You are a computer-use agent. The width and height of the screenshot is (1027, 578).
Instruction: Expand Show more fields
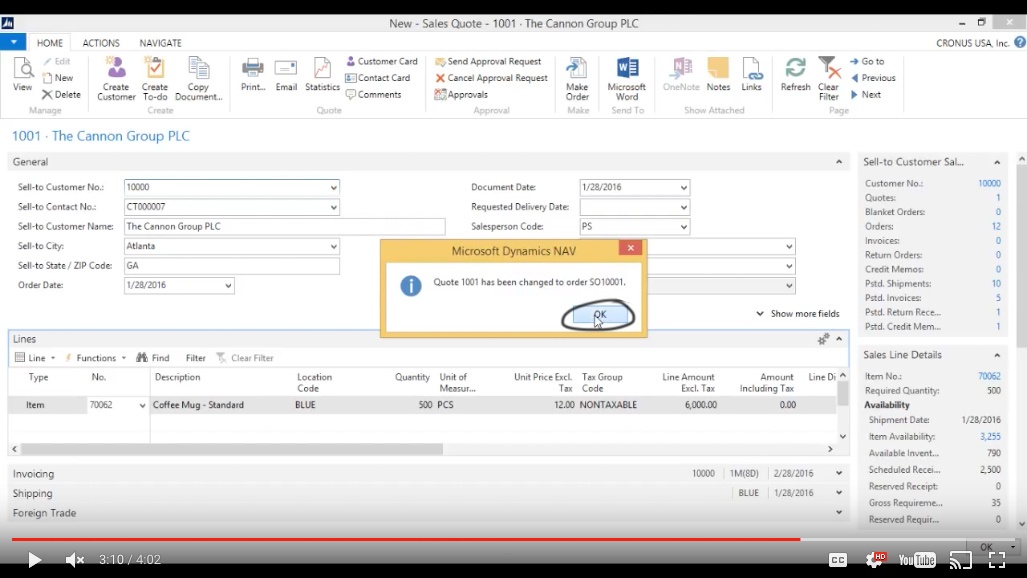(x=798, y=313)
